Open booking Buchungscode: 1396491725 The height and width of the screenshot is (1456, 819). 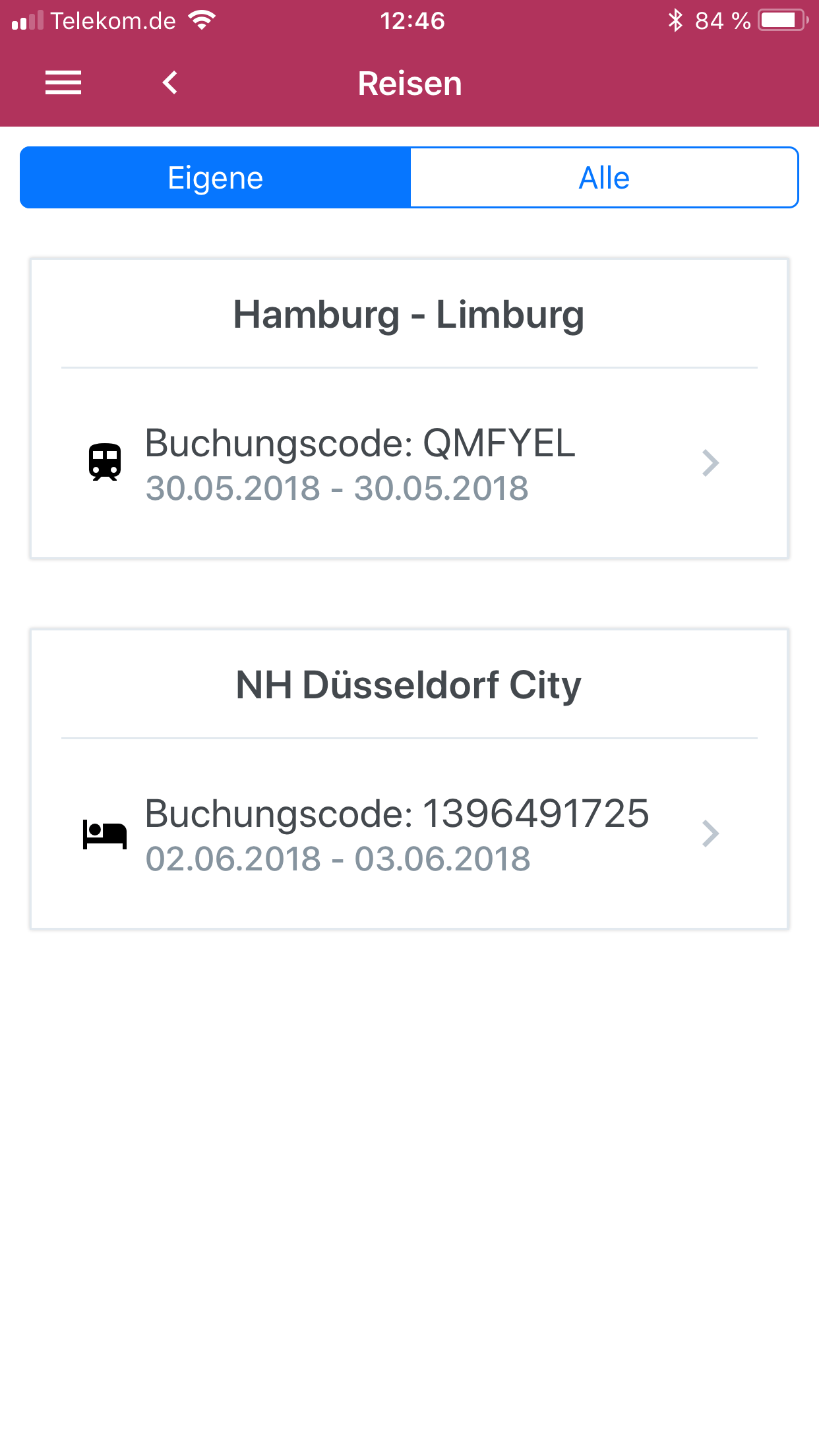tap(409, 834)
